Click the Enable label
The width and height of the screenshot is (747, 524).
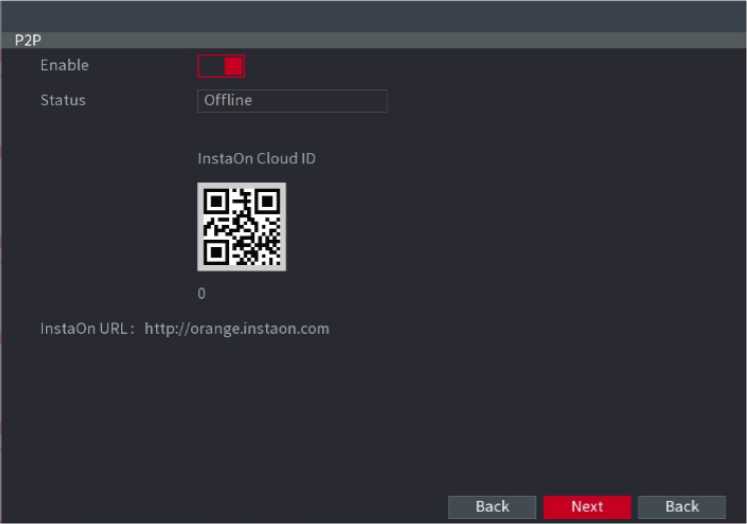(x=64, y=65)
